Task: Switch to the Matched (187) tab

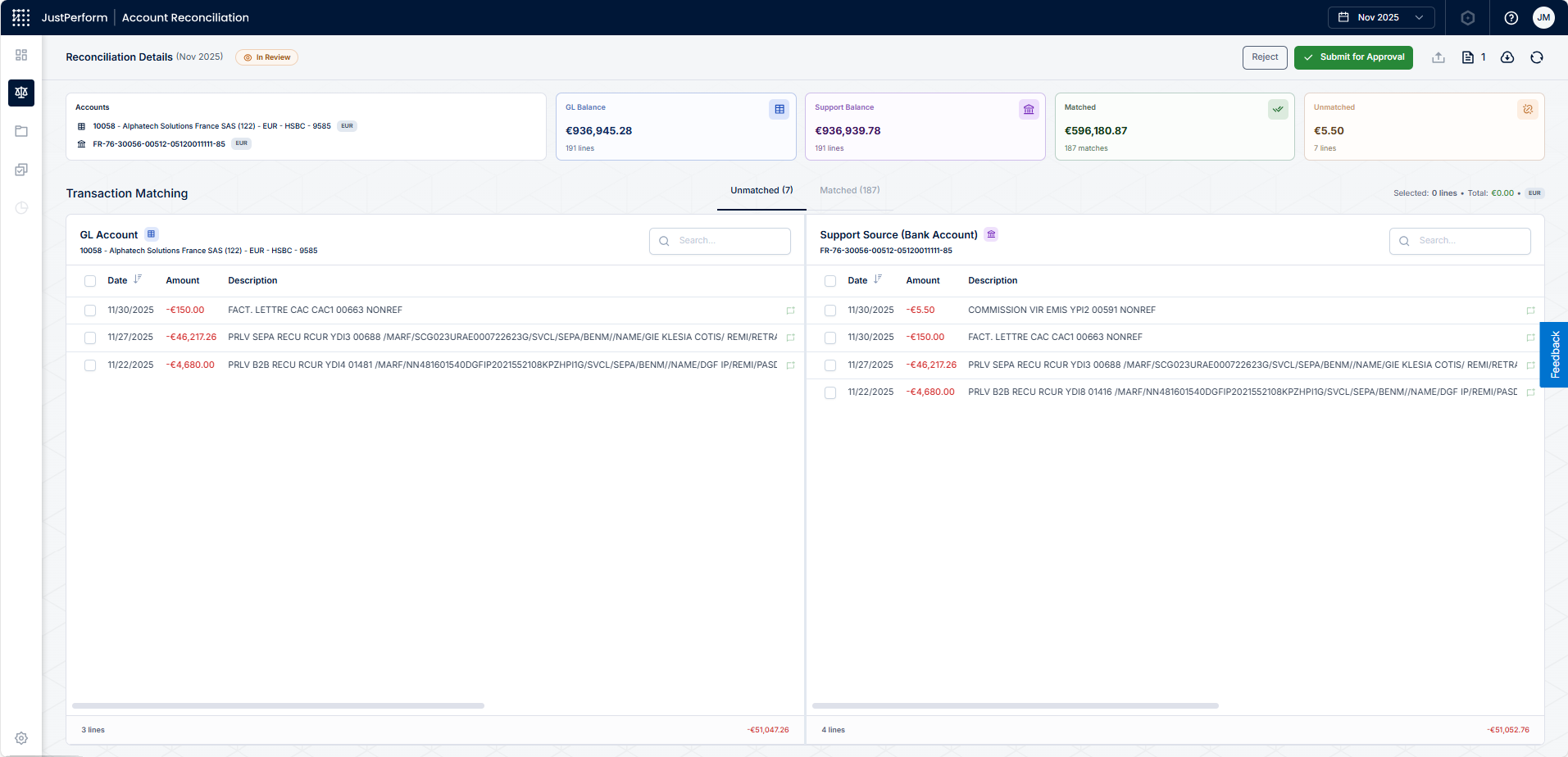Action: tap(850, 190)
